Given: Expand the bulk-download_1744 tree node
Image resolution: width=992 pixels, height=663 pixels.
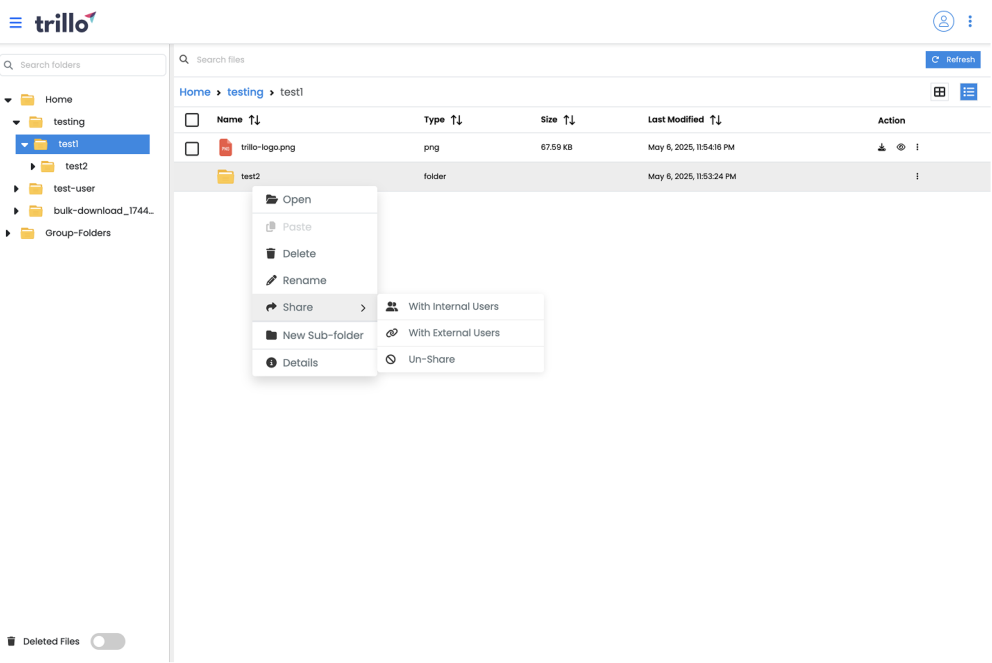Looking at the screenshot, I should 16,211.
